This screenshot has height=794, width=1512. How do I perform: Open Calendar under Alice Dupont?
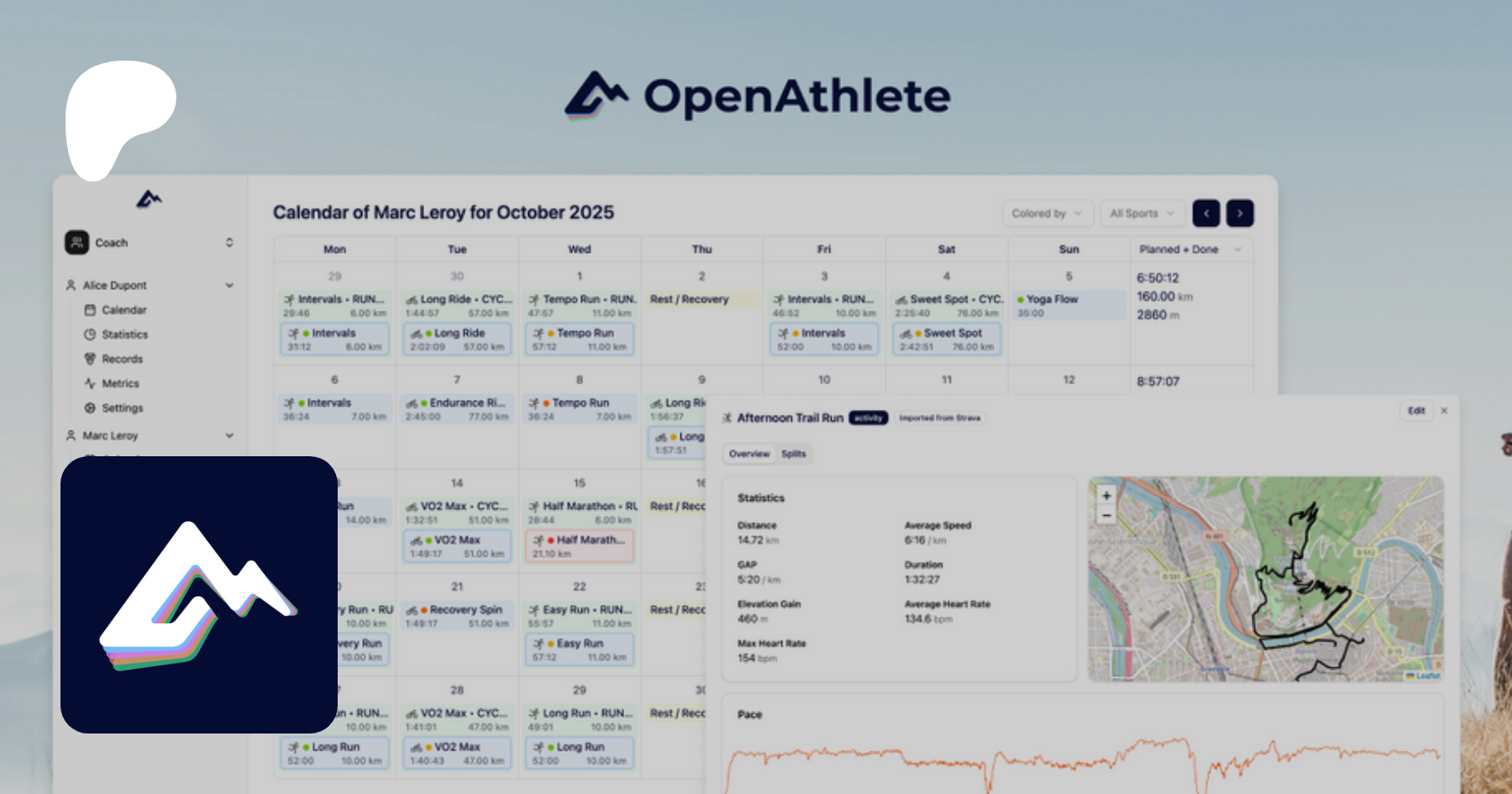123,310
